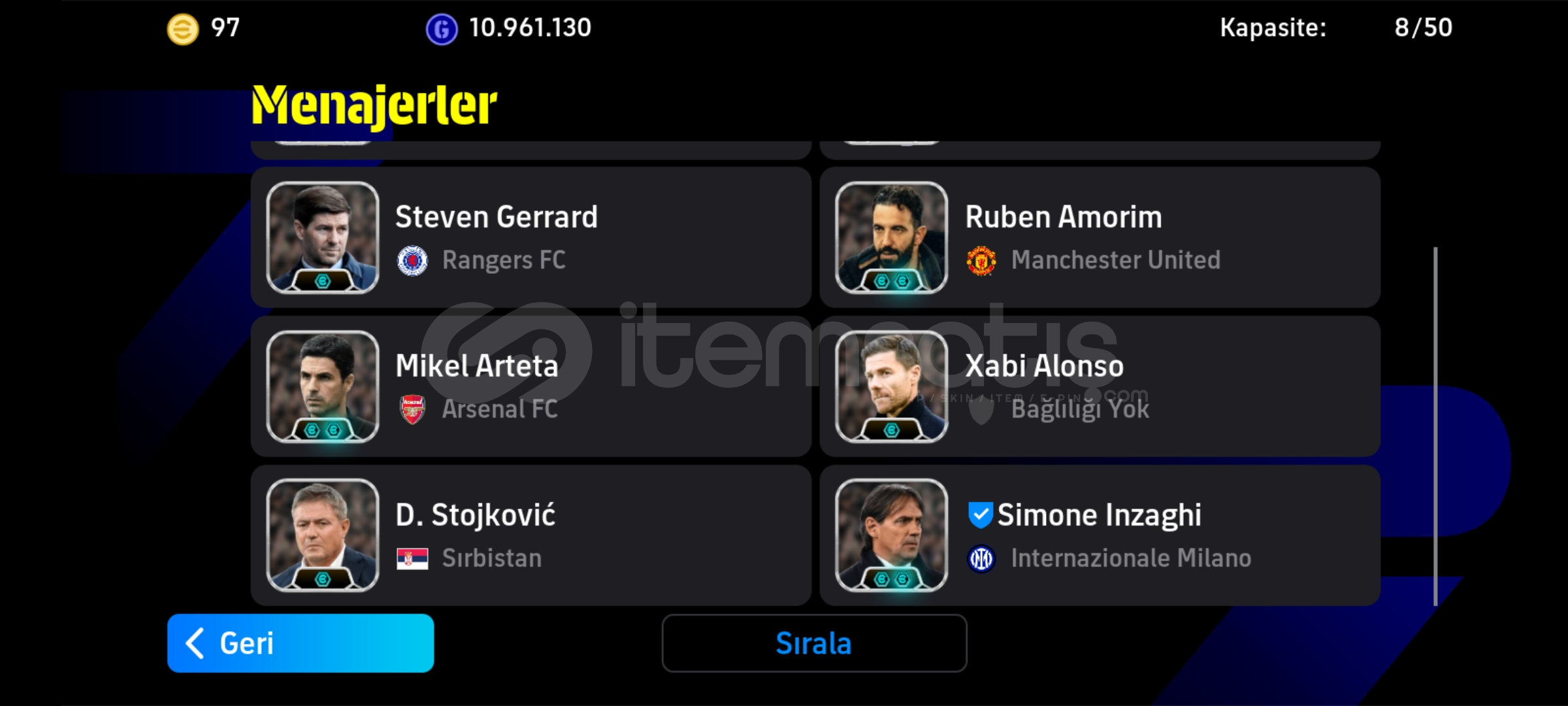The image size is (1568, 706).
Task: Select Xabi Alonso's portrait
Action: 892,386
